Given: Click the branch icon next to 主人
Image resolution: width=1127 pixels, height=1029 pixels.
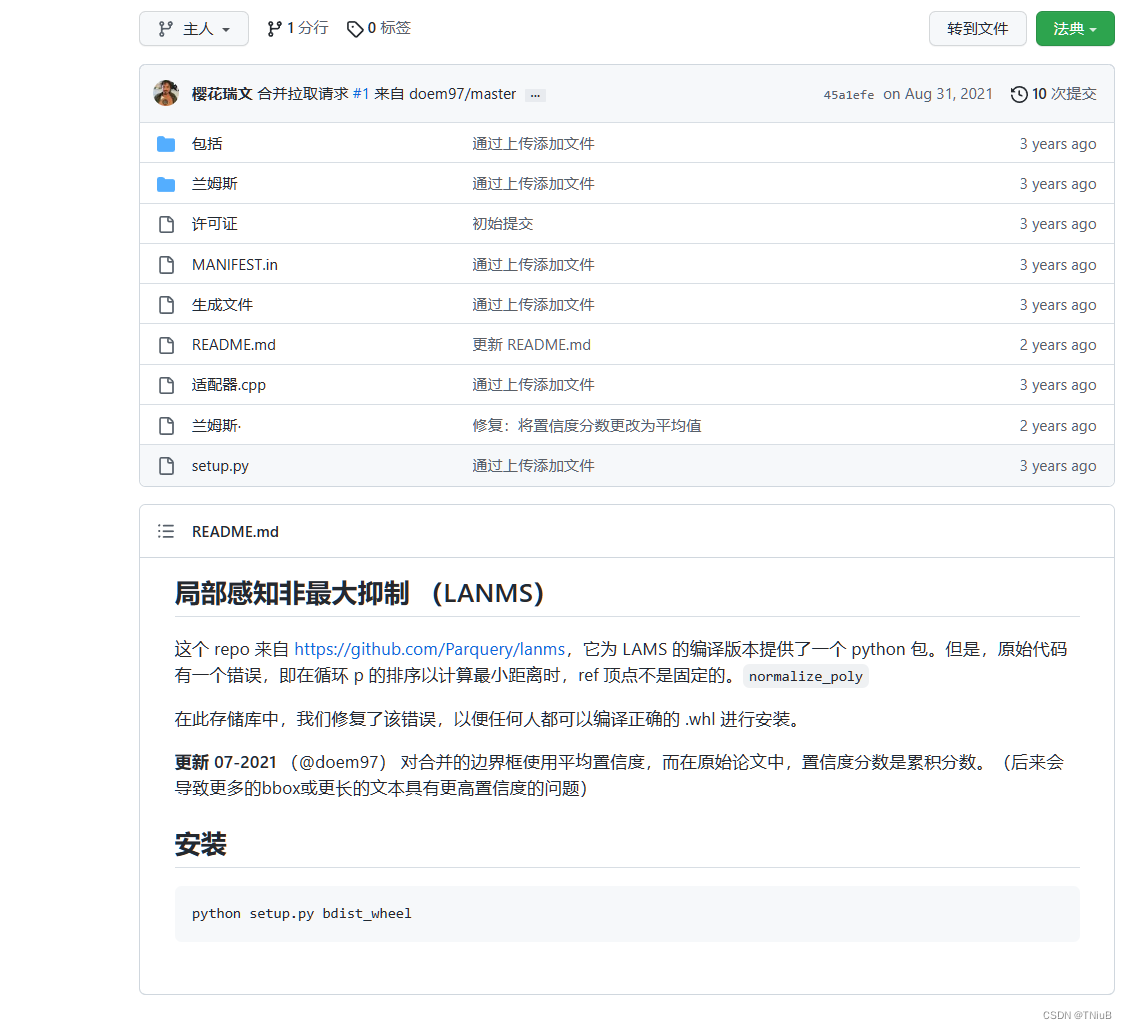Looking at the screenshot, I should (164, 28).
